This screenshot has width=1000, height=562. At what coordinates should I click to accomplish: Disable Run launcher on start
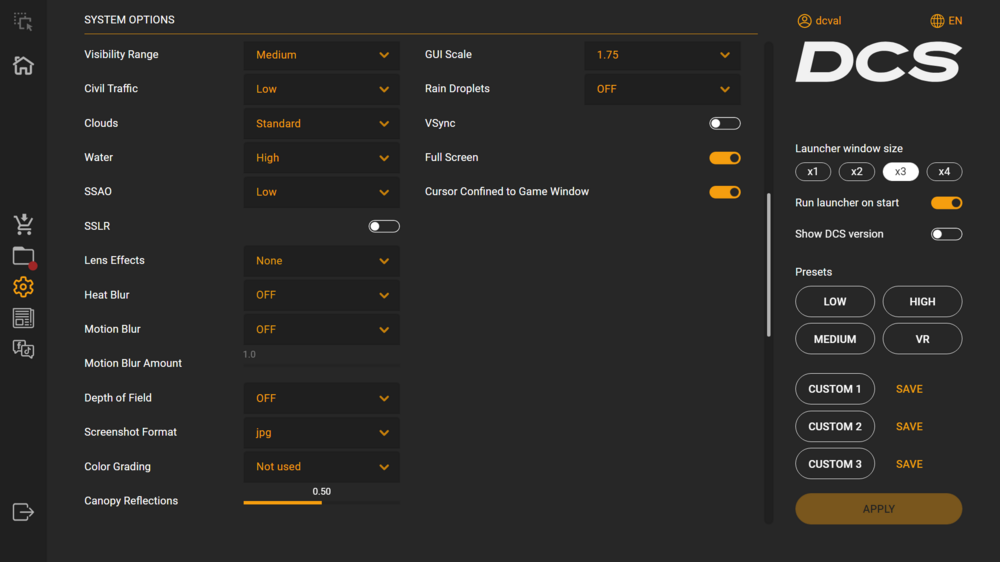(946, 203)
